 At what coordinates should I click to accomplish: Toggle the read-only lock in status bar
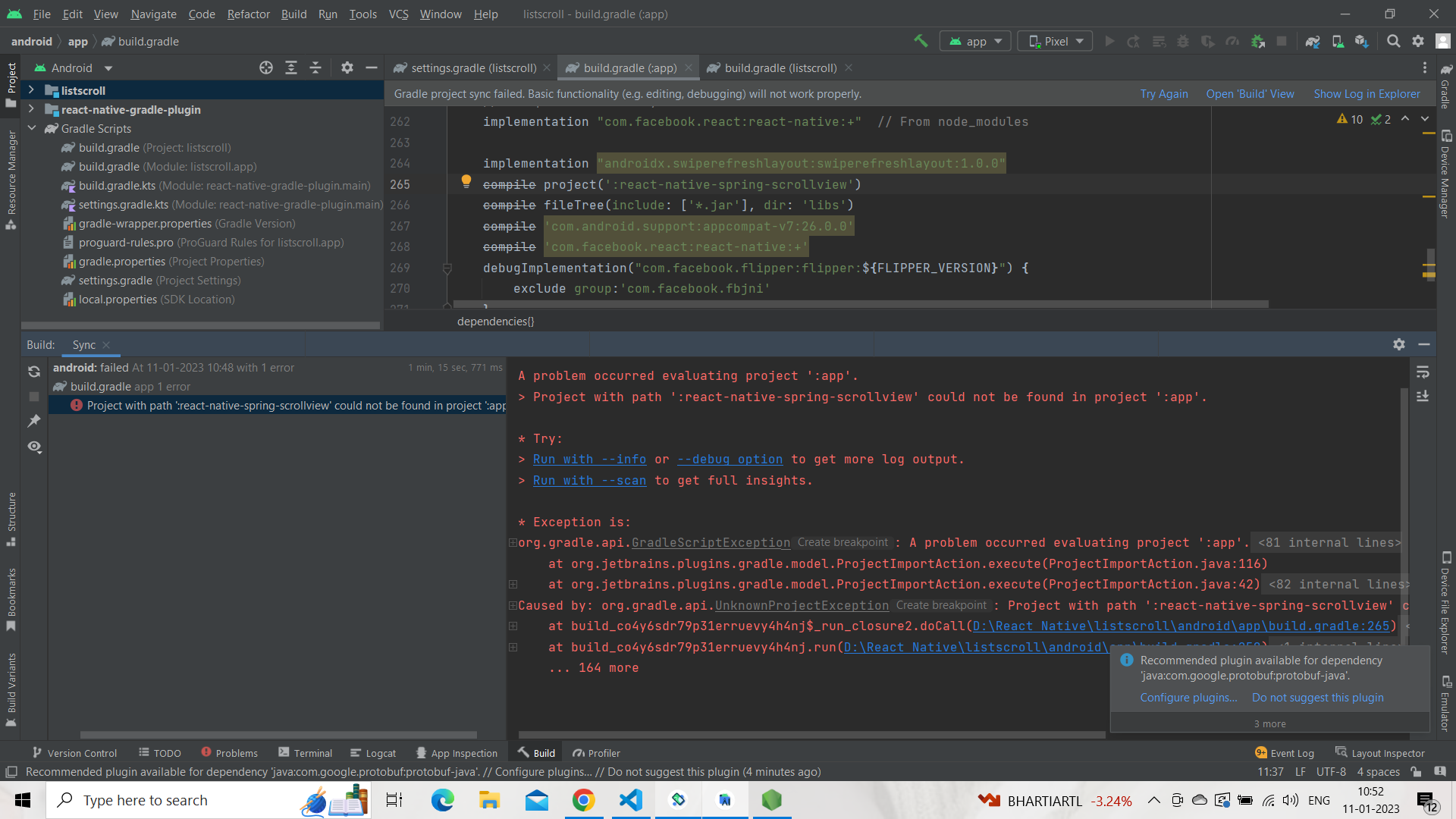point(1416,772)
